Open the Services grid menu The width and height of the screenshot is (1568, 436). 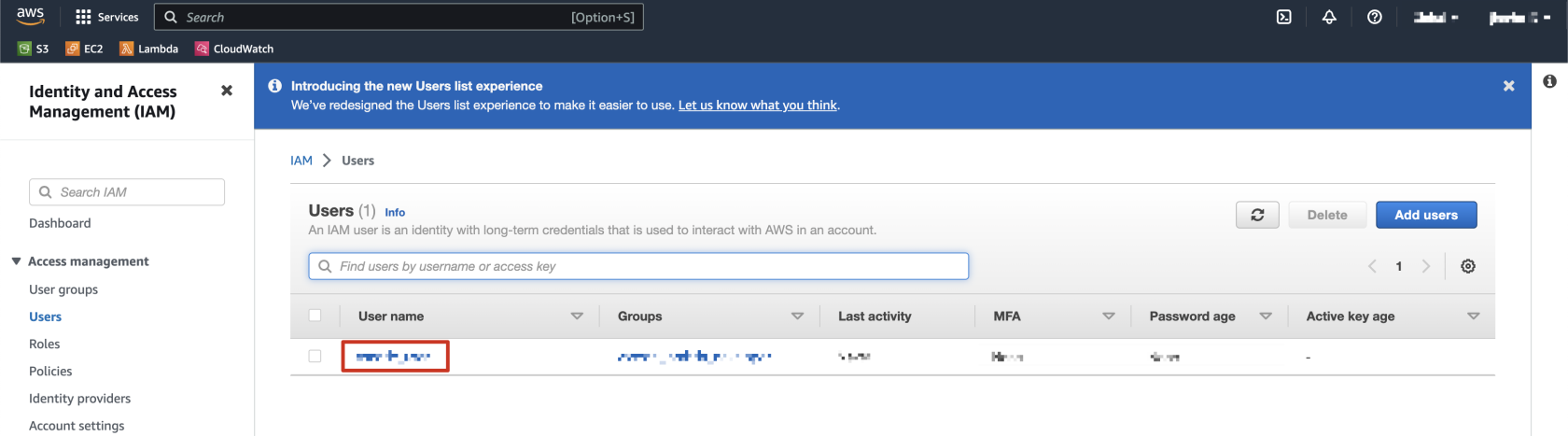[x=106, y=17]
